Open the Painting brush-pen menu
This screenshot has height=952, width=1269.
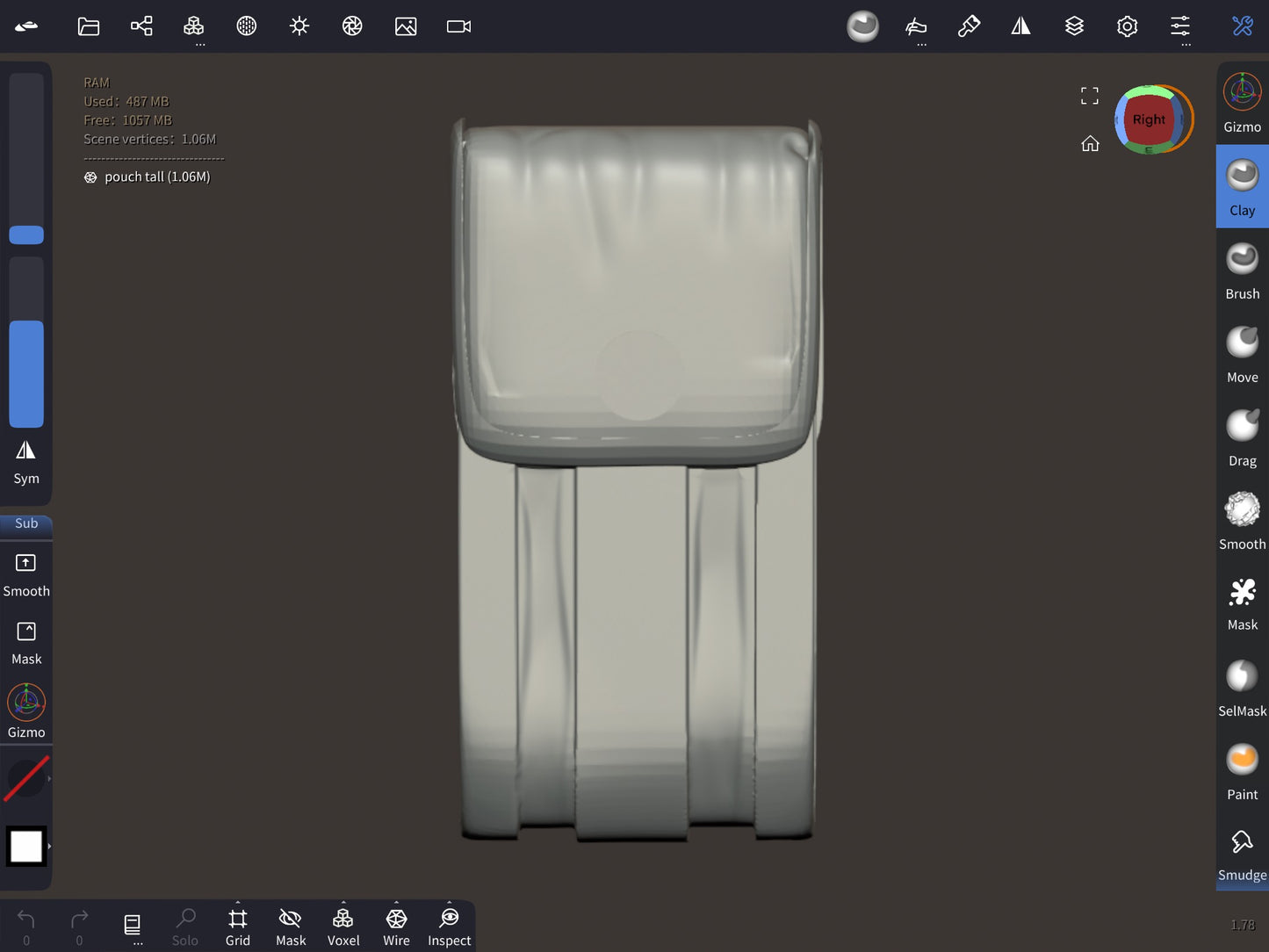[969, 26]
